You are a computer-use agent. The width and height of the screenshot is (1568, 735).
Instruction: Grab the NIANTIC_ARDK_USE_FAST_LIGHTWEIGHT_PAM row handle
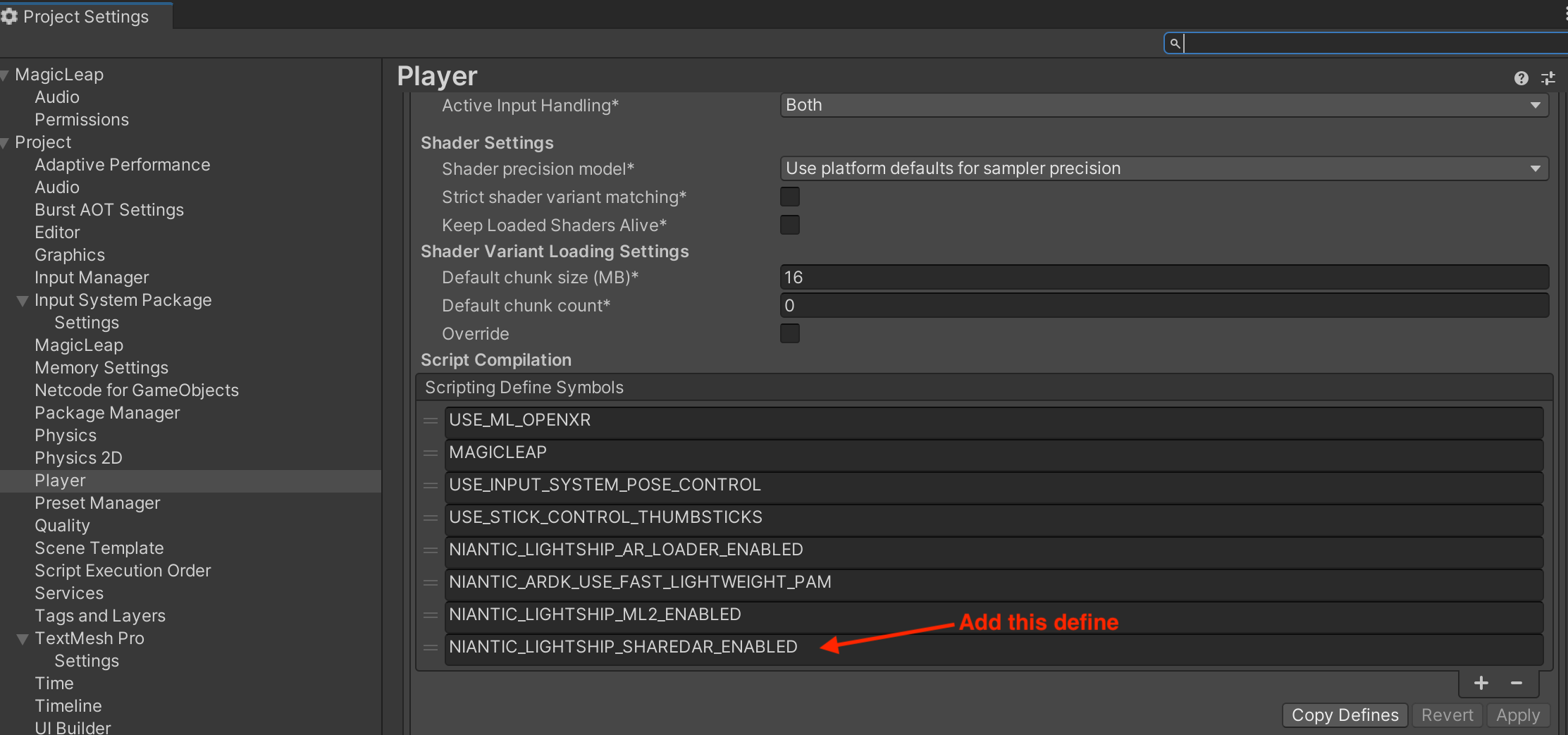pos(431,583)
